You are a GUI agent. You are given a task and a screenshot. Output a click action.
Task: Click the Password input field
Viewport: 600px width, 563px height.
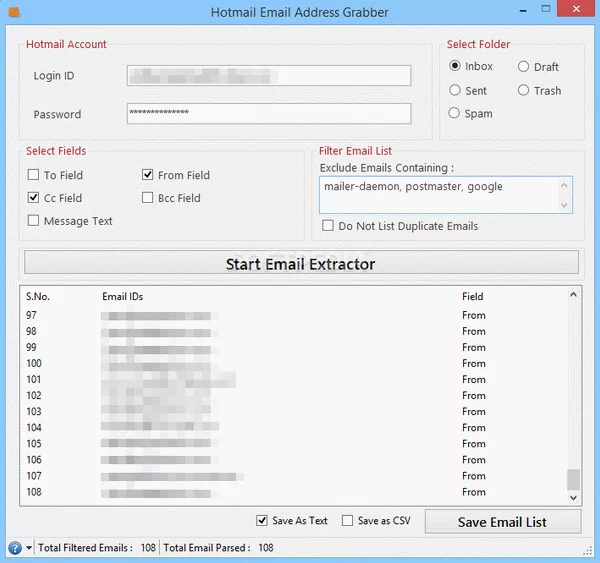[268, 114]
